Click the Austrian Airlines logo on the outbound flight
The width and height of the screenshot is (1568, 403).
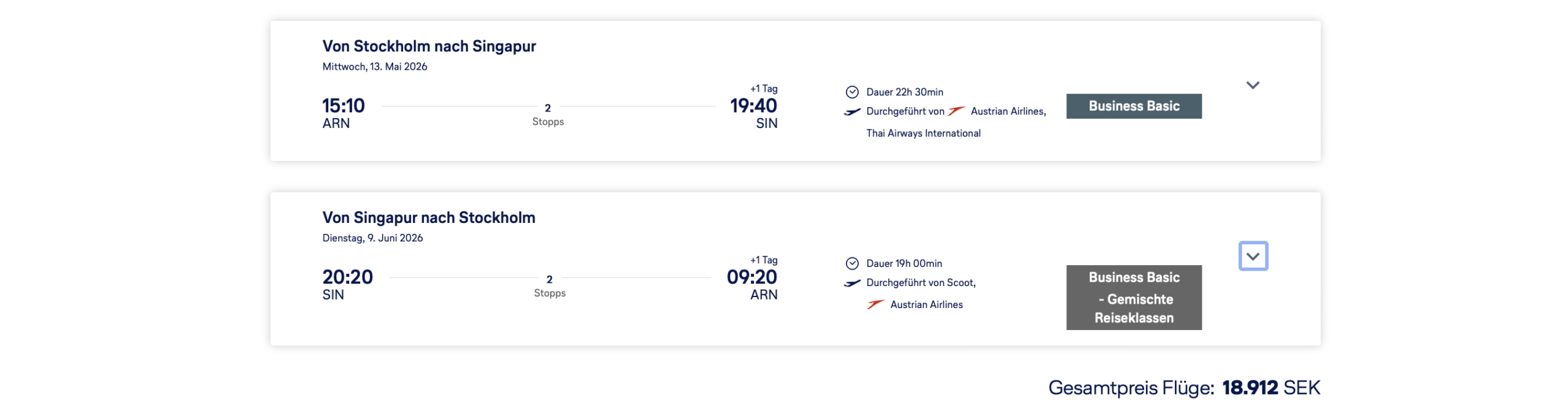tap(956, 111)
